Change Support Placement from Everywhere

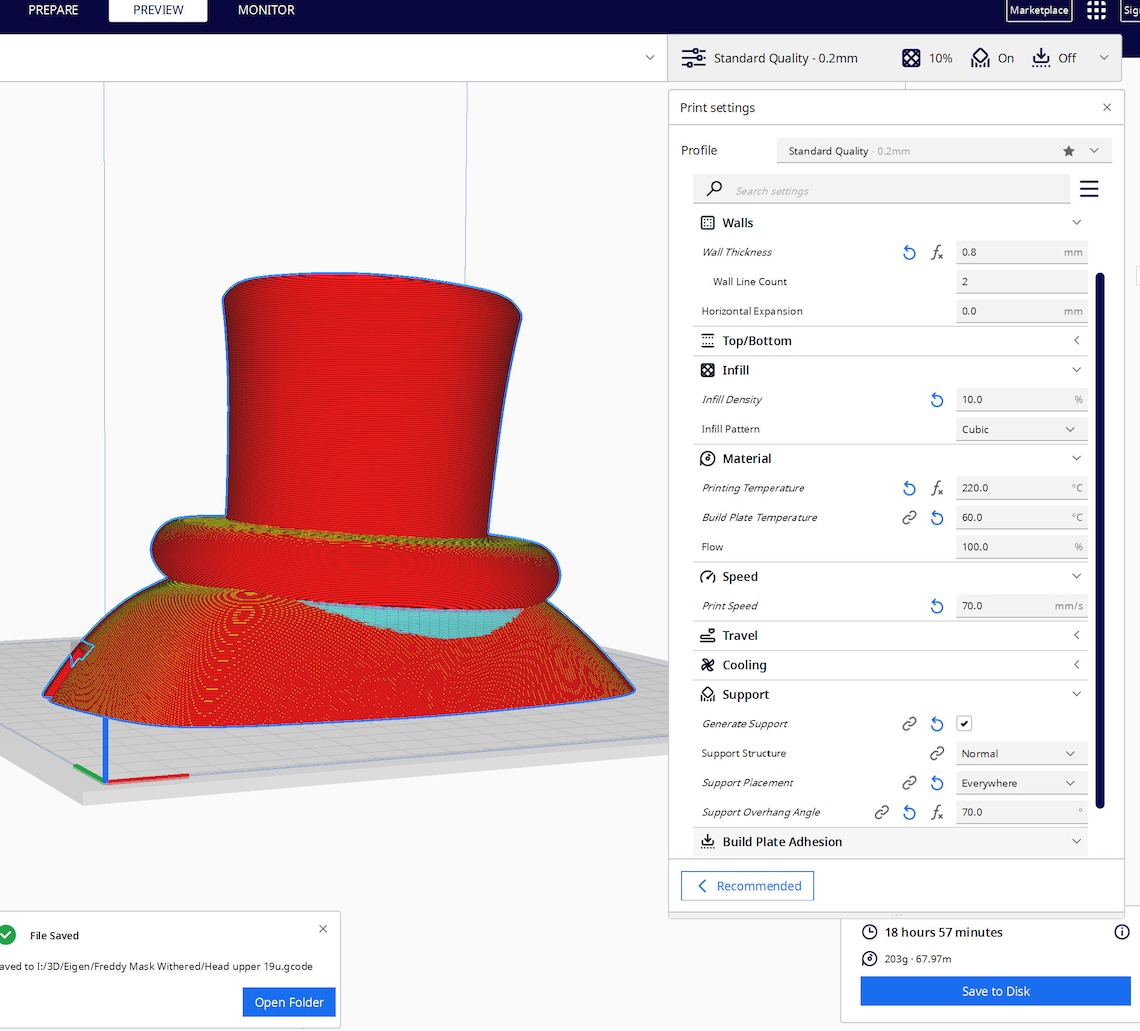tap(1021, 782)
